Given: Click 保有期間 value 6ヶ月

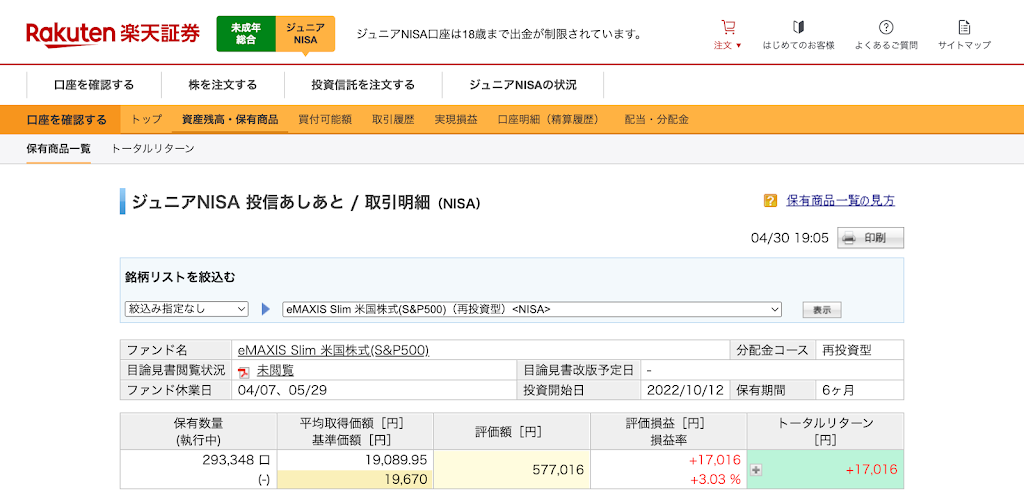Looking at the screenshot, I should (x=839, y=390).
